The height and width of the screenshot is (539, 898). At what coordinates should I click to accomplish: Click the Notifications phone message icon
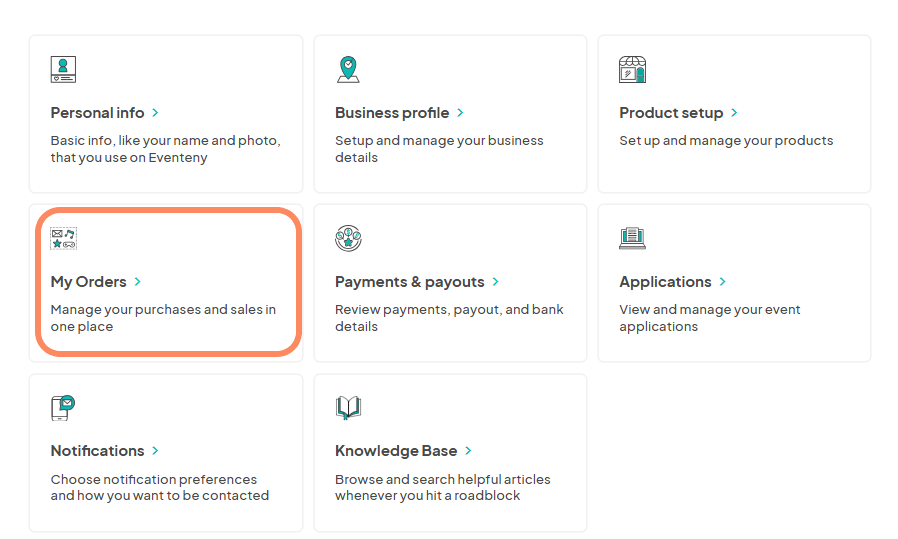click(x=63, y=408)
